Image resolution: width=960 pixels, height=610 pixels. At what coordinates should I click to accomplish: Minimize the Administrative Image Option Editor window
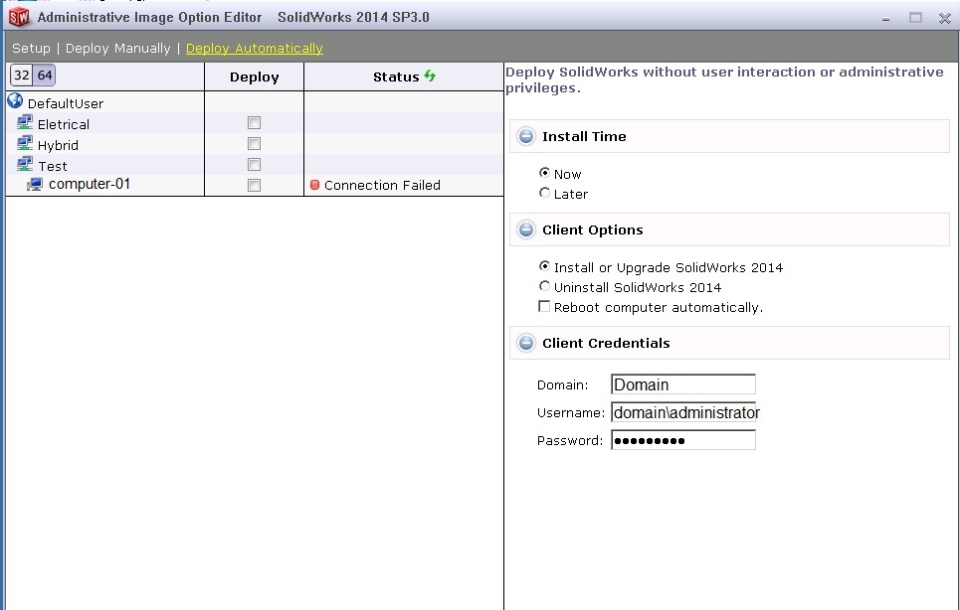pos(885,18)
